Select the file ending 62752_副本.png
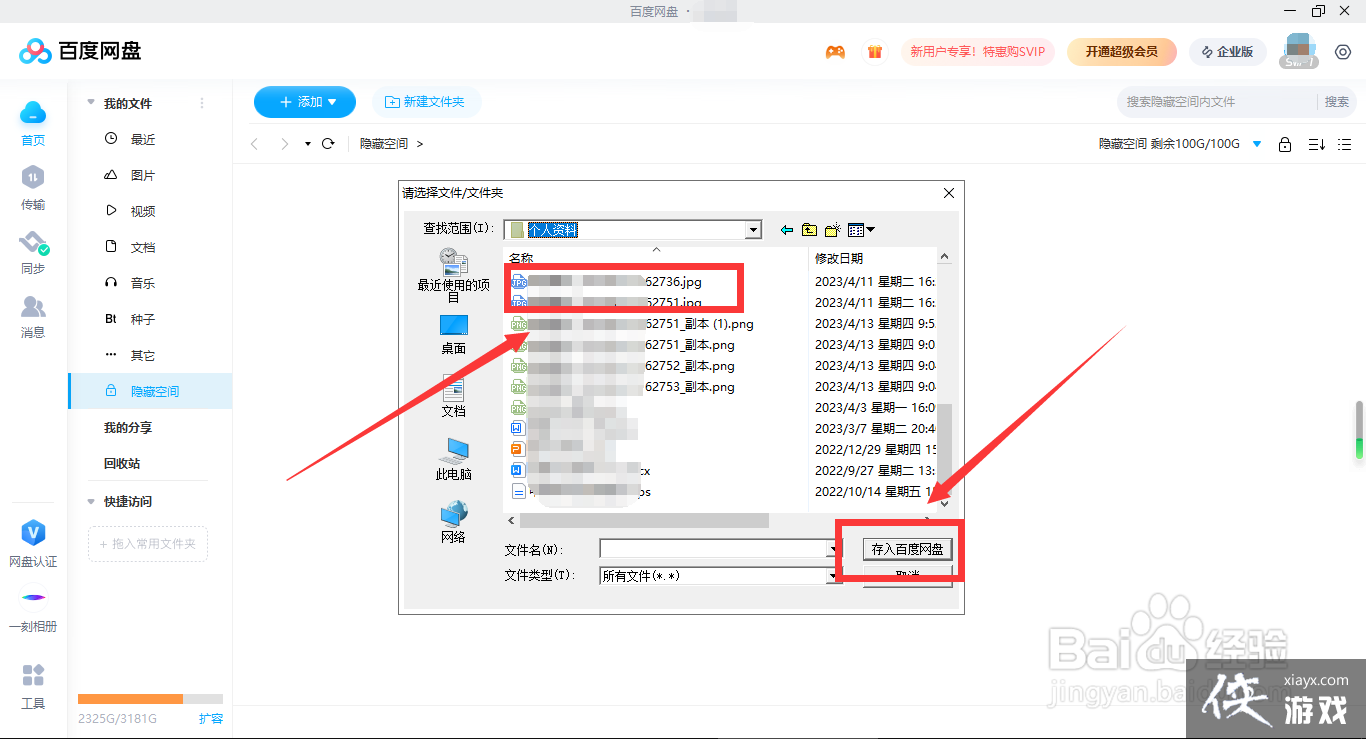The image size is (1366, 739). (622, 366)
